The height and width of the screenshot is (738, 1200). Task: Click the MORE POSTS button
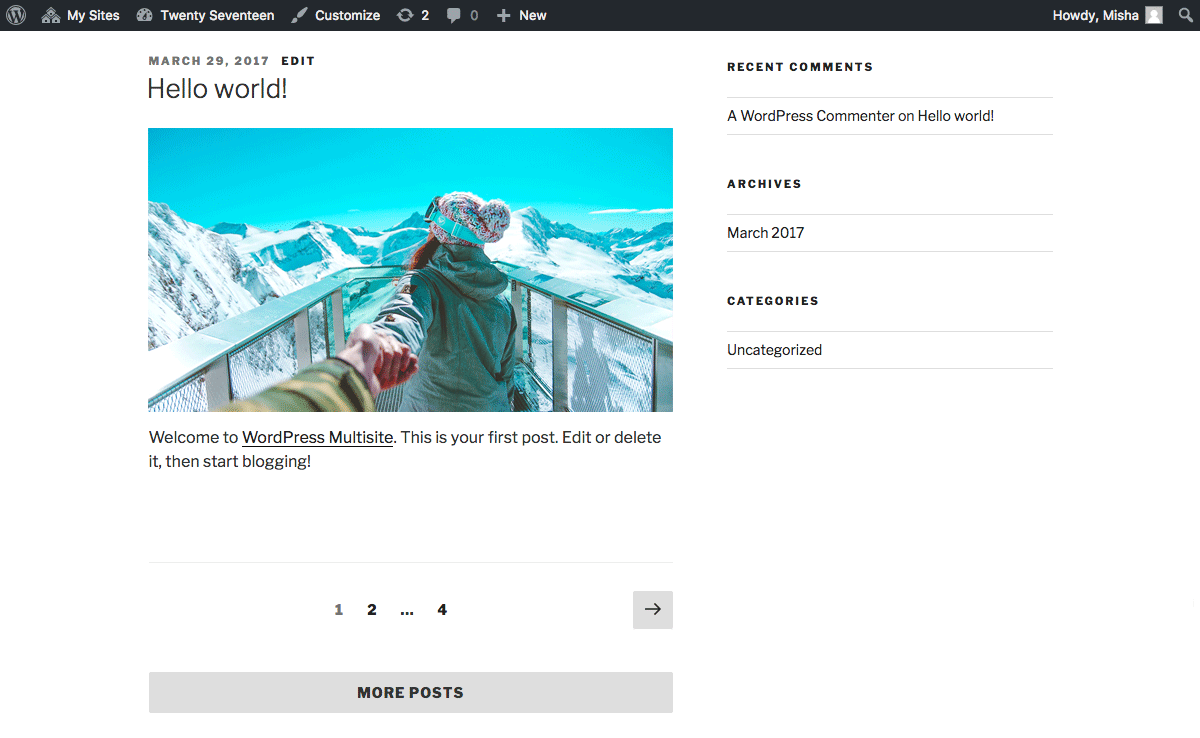(410, 692)
